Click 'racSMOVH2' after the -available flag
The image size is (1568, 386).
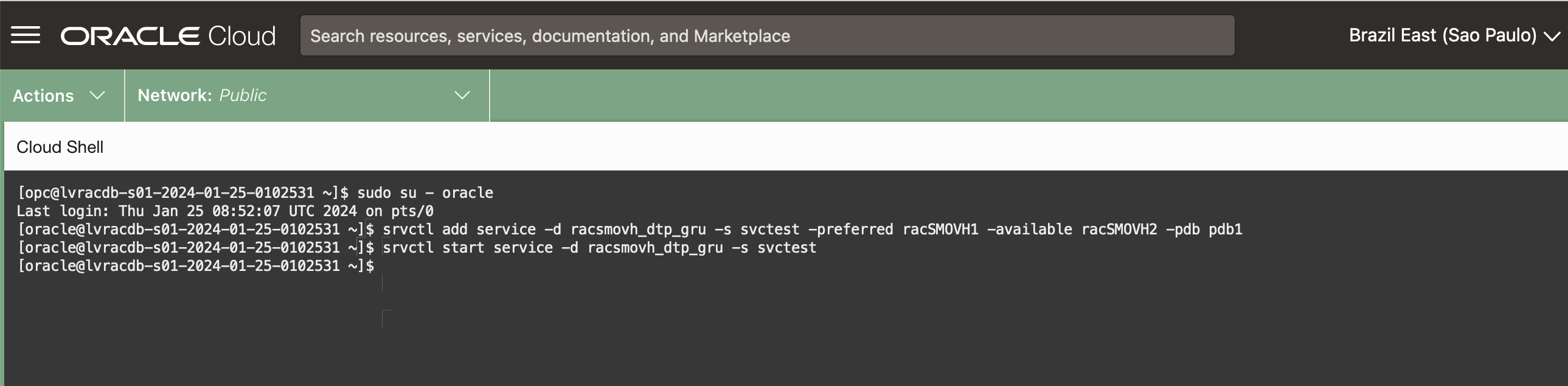coord(1119,230)
